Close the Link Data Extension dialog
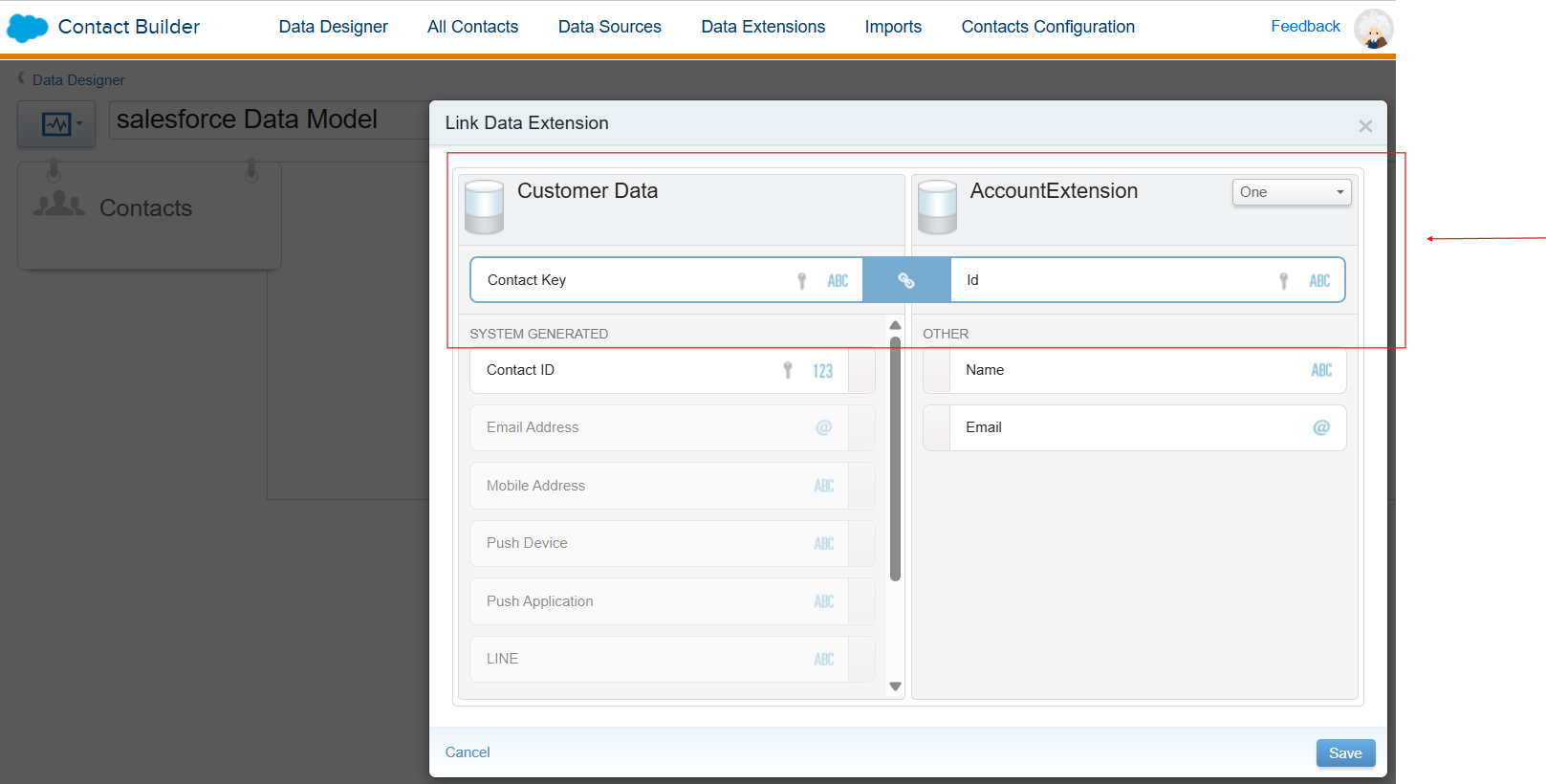Image resolution: width=1546 pixels, height=784 pixels. click(x=1365, y=126)
